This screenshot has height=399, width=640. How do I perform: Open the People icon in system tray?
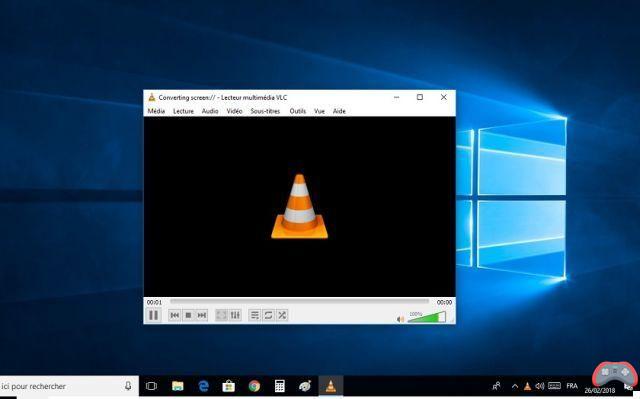(x=496, y=386)
